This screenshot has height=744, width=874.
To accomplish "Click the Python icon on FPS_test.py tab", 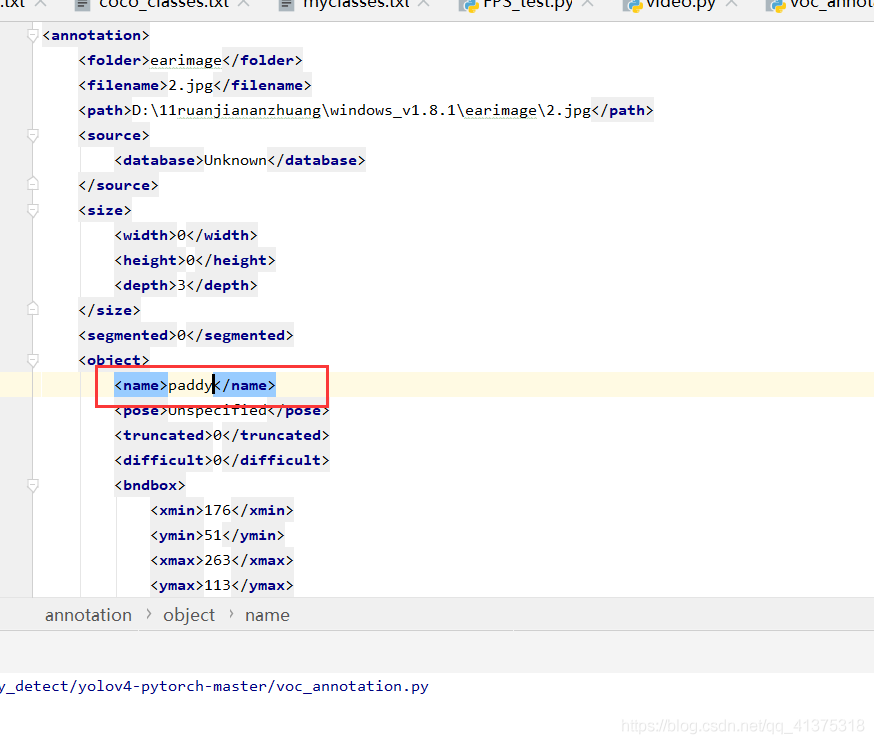I will [468, 5].
